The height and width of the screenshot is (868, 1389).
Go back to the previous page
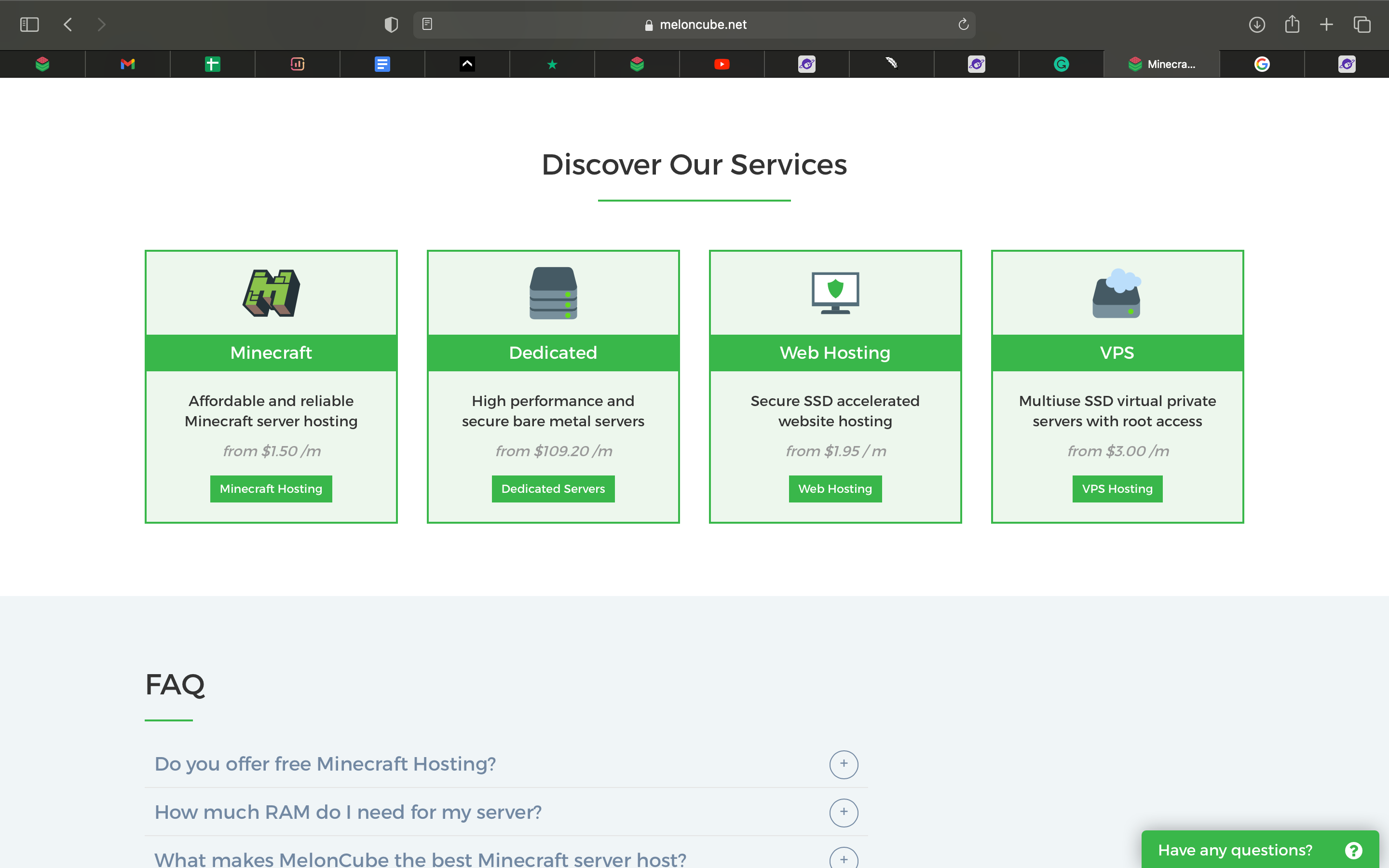pyautogui.click(x=68, y=25)
